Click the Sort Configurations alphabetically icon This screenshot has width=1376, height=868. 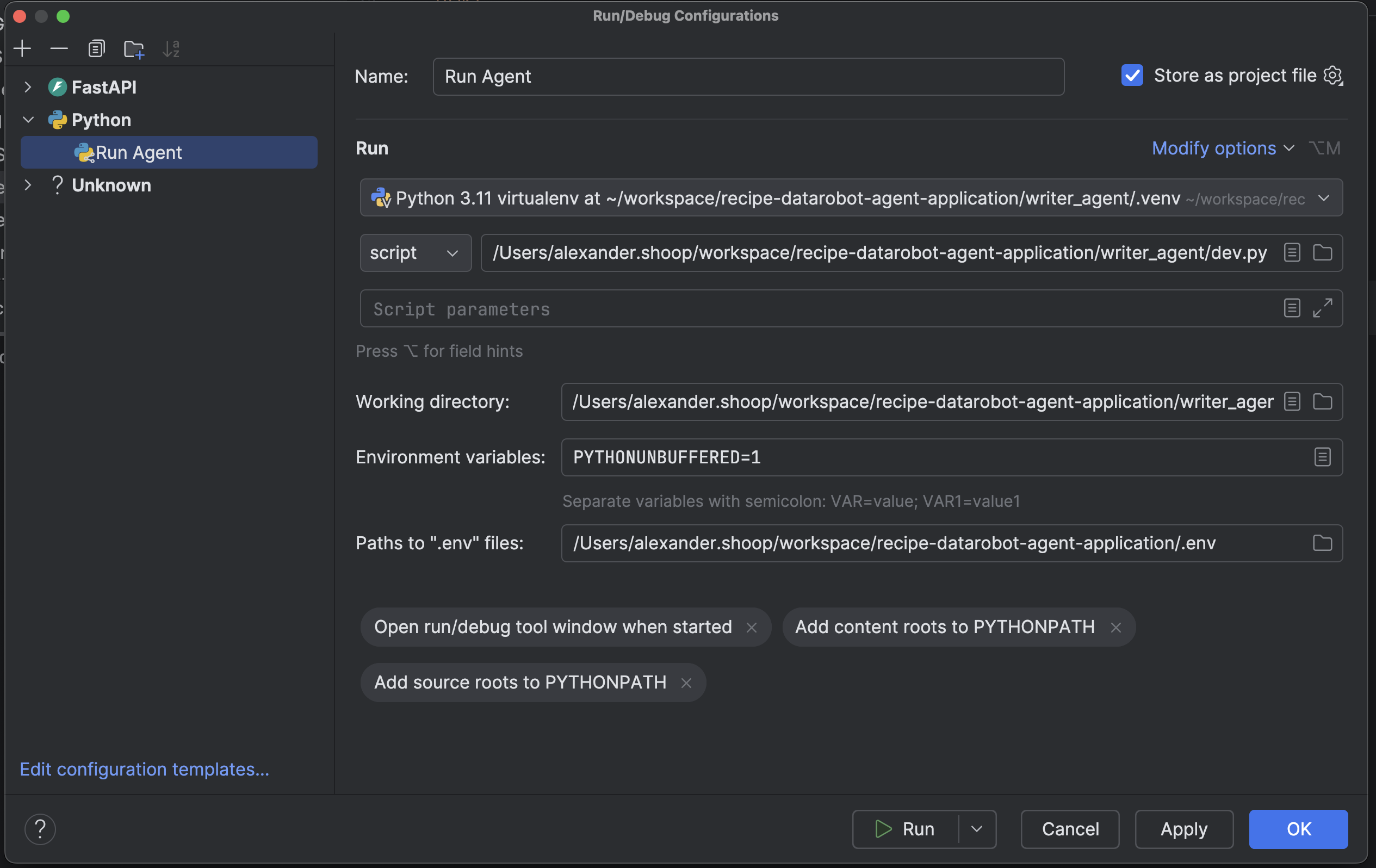click(171, 48)
